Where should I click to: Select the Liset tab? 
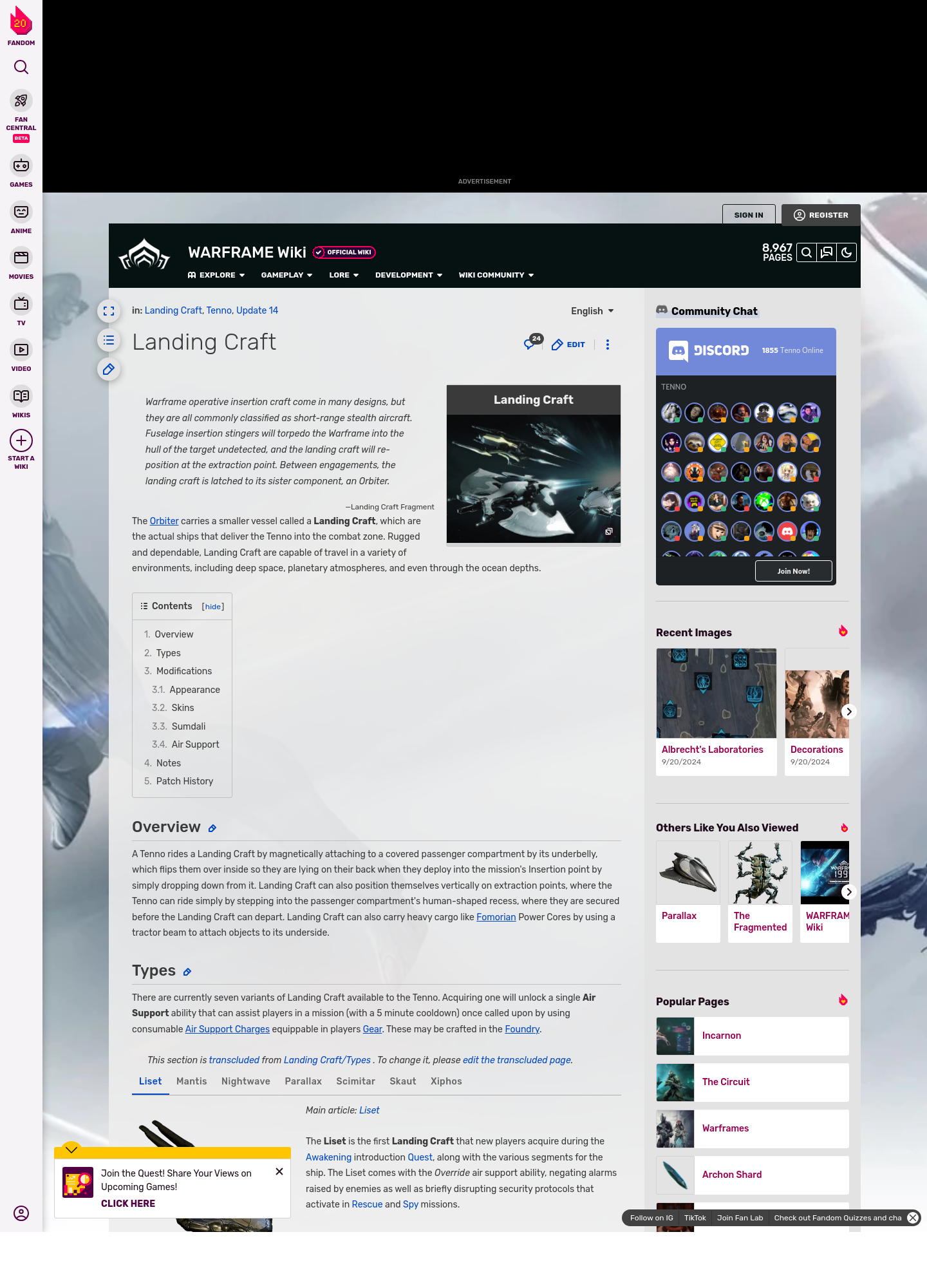(x=151, y=1082)
